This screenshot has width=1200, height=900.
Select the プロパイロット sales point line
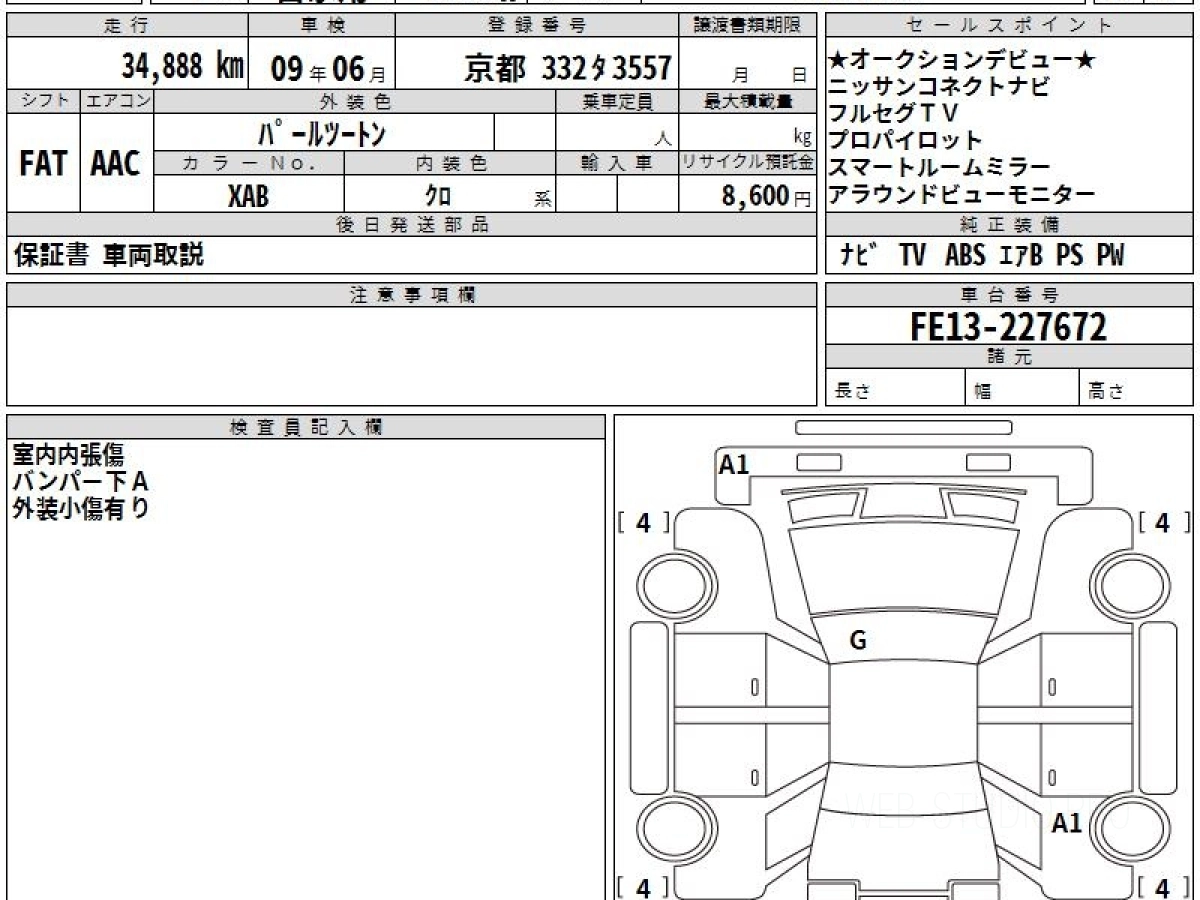point(906,140)
